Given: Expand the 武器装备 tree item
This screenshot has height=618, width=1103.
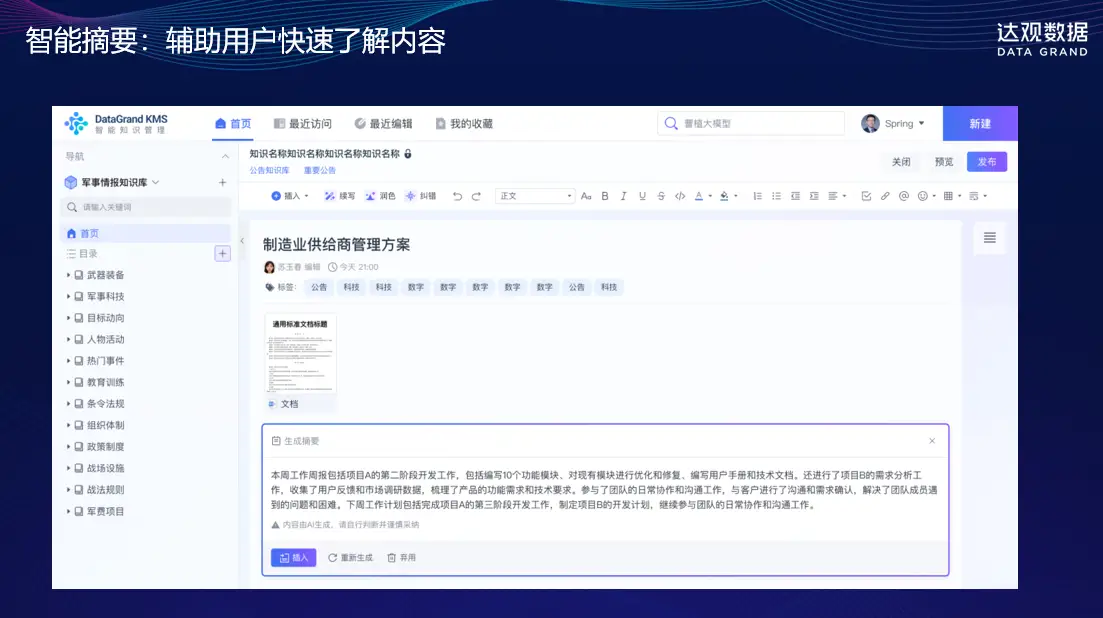Looking at the screenshot, I should (x=68, y=275).
